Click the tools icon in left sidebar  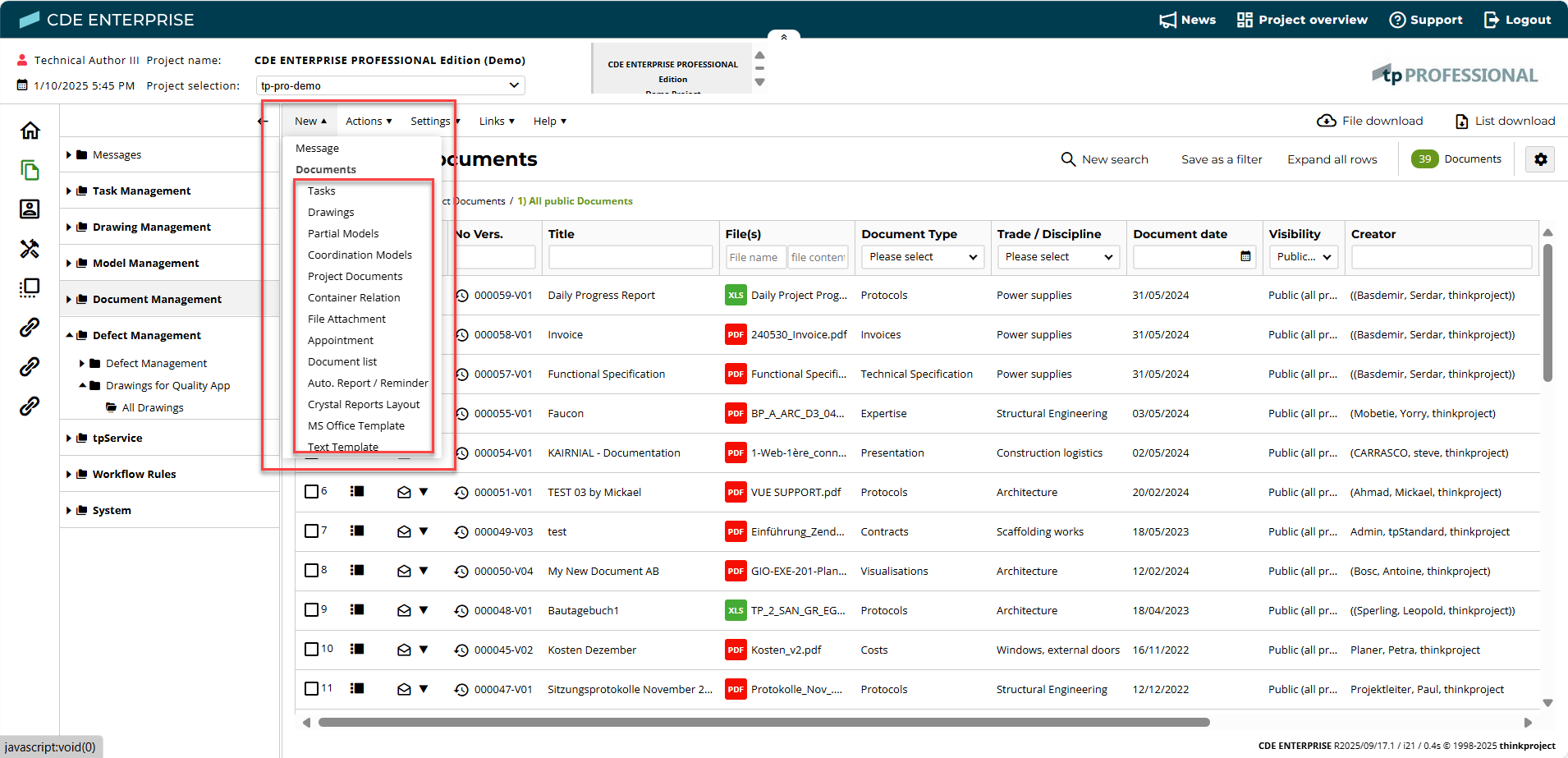(x=30, y=249)
